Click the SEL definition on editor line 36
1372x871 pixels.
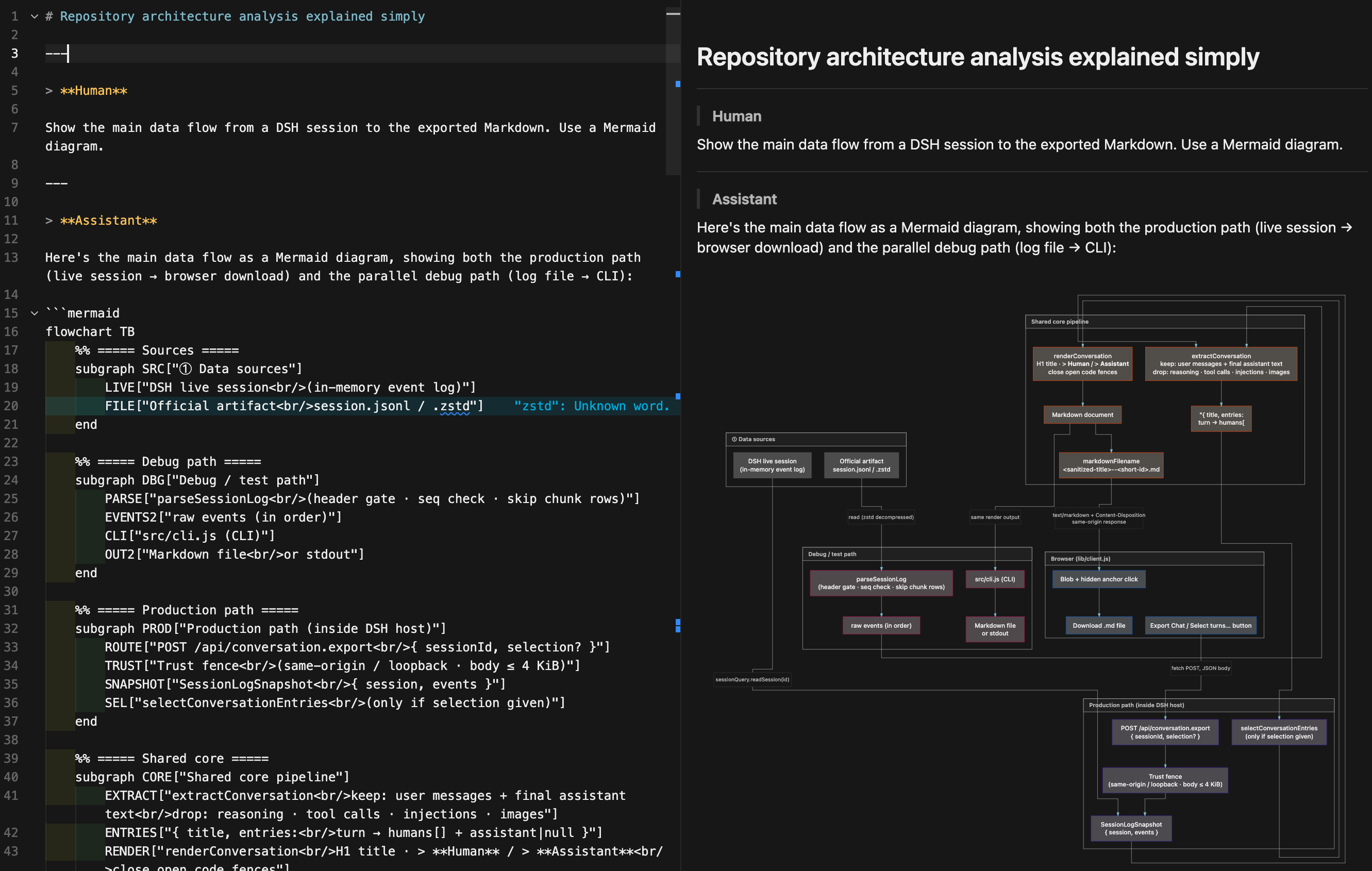[336, 703]
